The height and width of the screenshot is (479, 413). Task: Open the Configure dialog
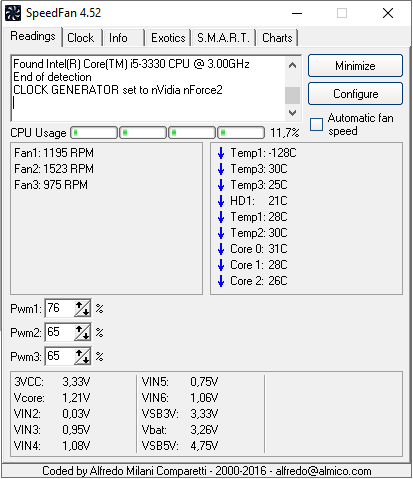click(x=355, y=94)
